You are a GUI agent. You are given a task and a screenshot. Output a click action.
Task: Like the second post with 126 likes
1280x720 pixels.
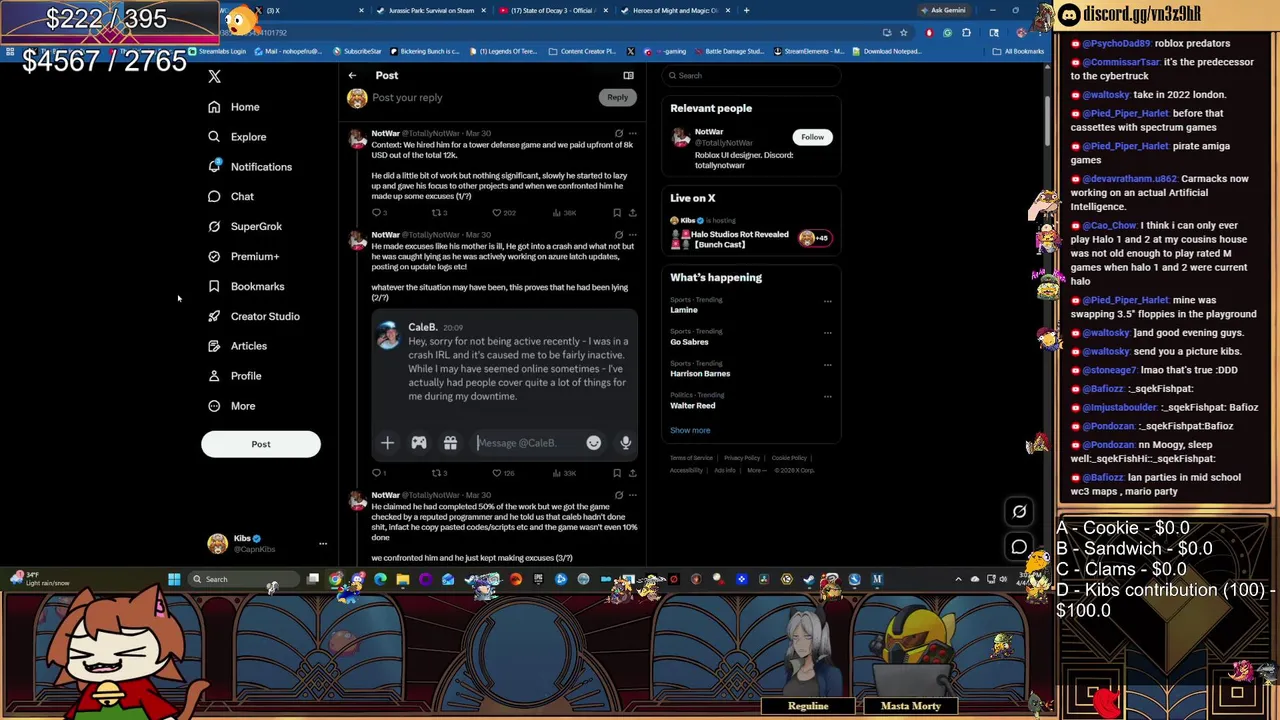[496, 473]
